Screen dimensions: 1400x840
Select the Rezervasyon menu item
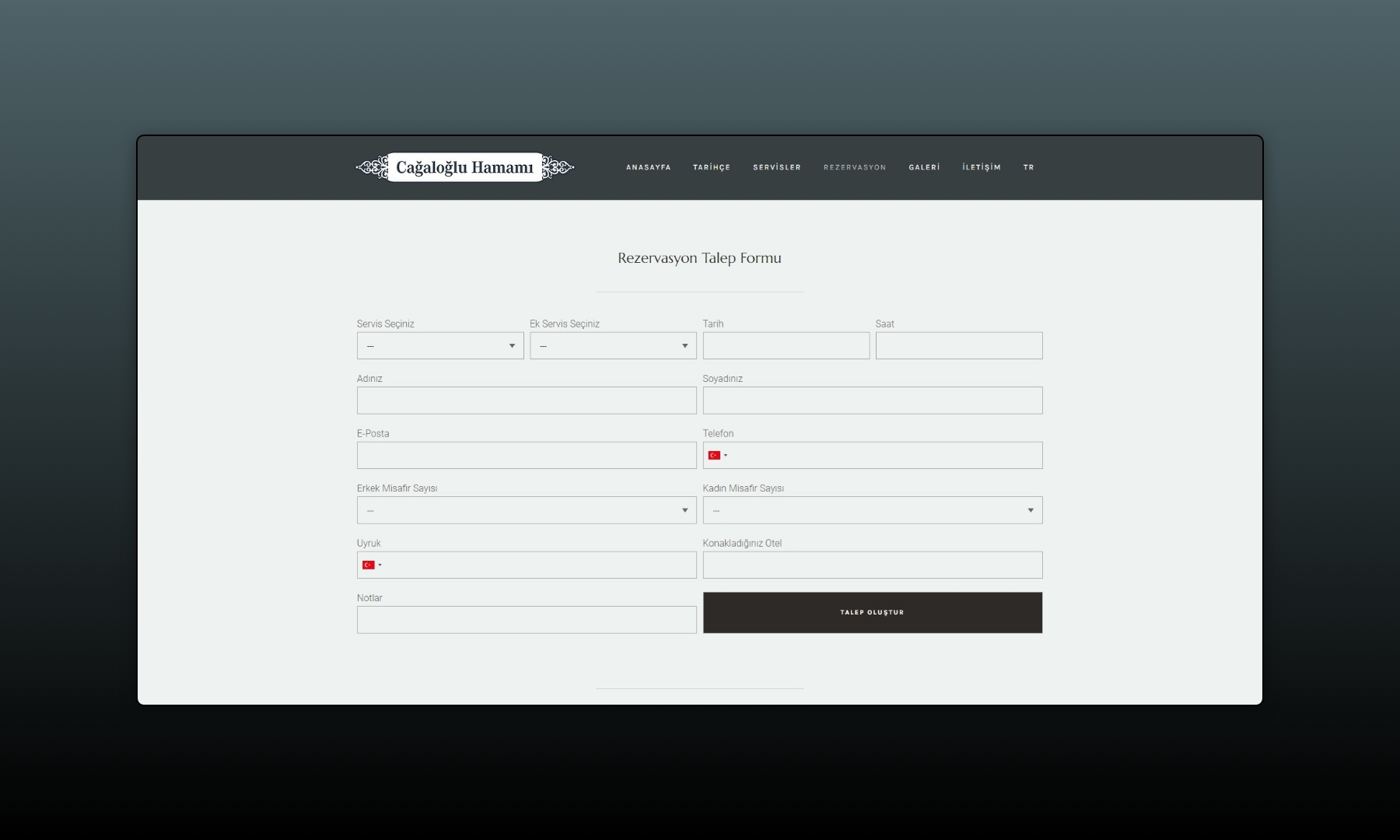tap(854, 167)
